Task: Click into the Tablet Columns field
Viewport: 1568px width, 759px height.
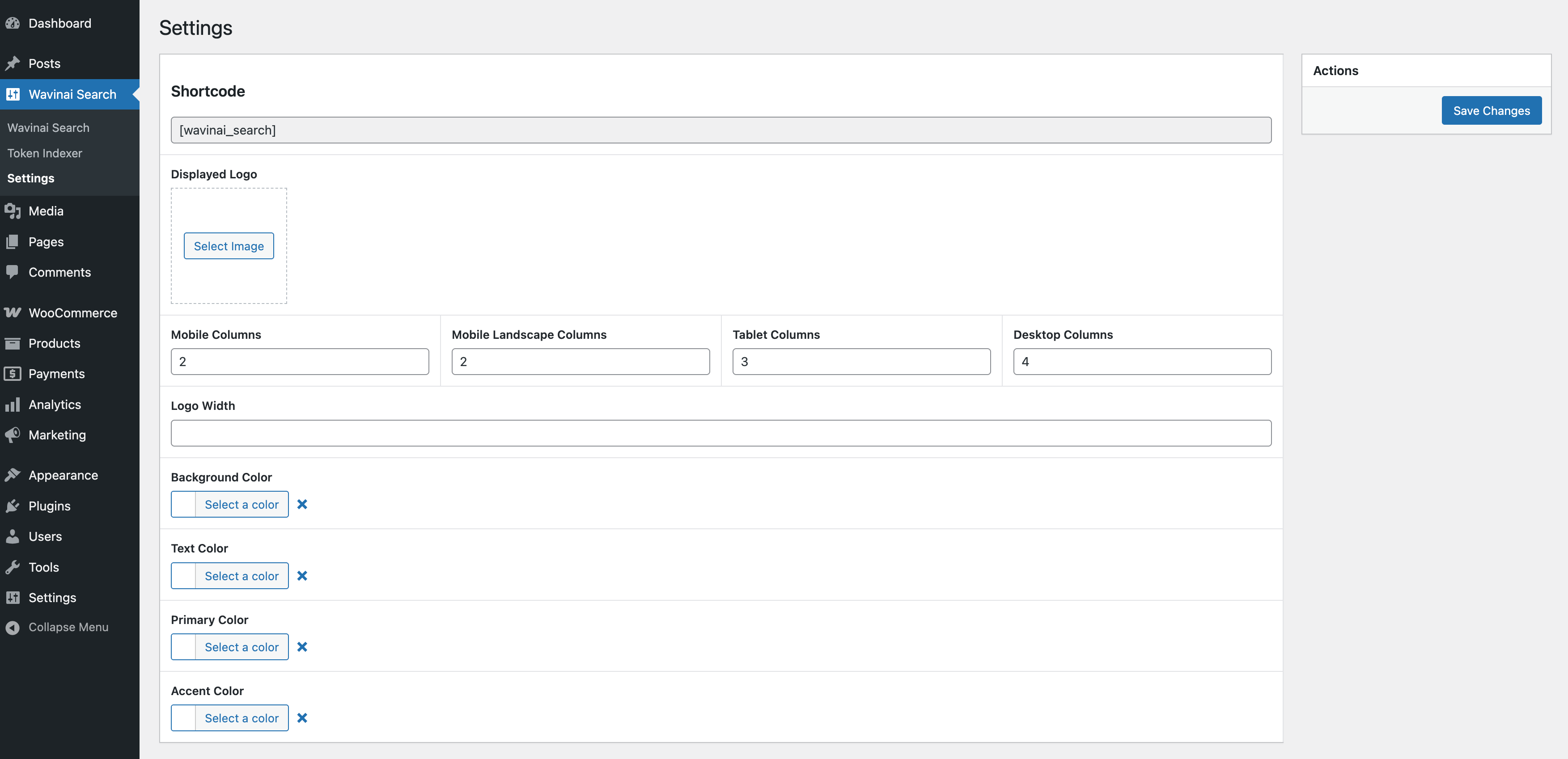Action: click(x=860, y=361)
